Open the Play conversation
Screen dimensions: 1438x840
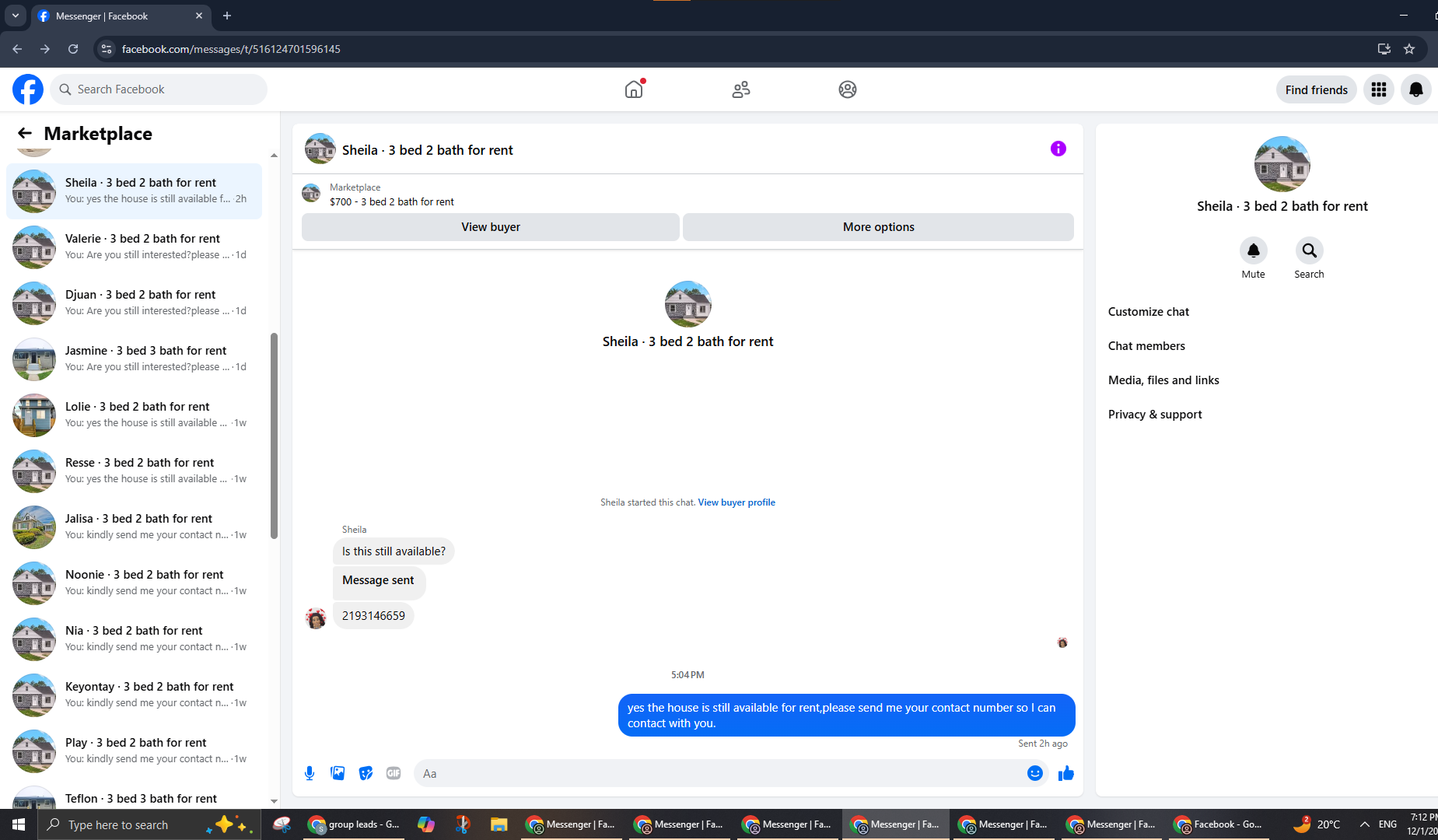point(134,751)
